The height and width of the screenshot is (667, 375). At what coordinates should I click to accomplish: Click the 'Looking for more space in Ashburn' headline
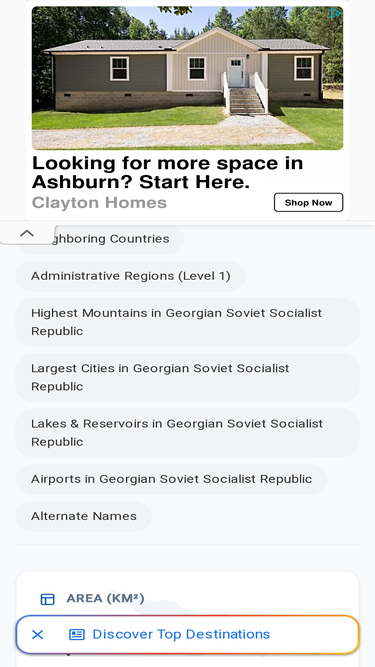(x=168, y=172)
